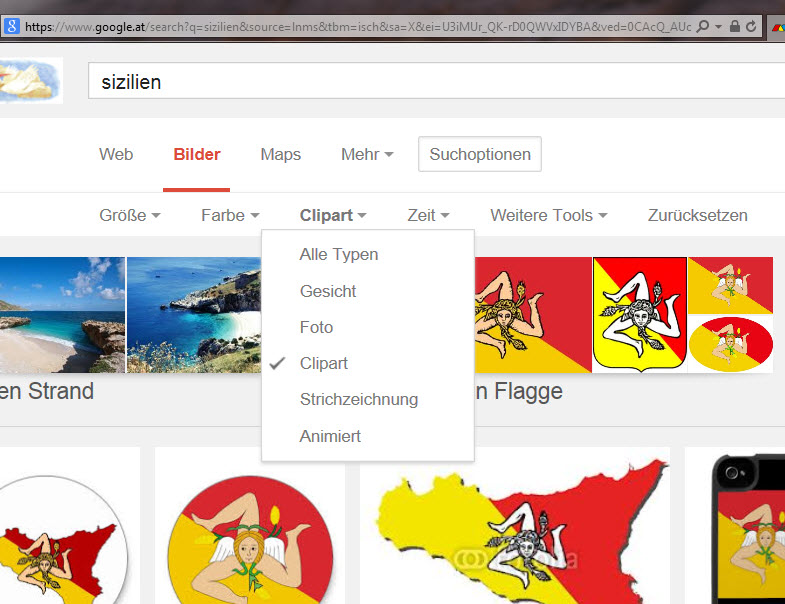
Task: Click the Suchoptionen button
Action: (480, 154)
